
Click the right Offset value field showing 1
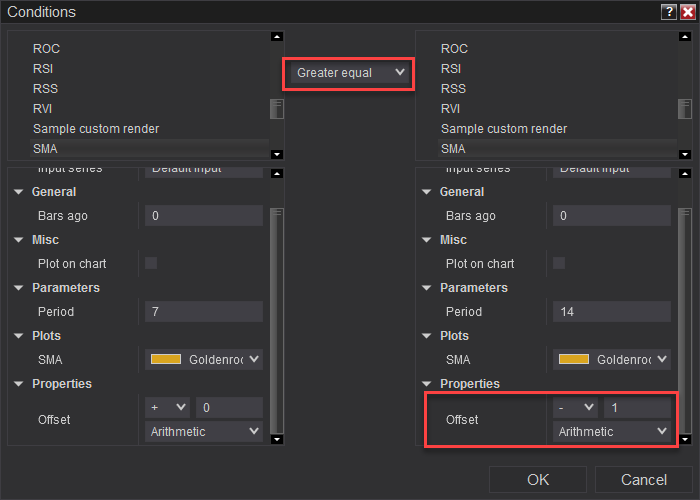pos(638,408)
